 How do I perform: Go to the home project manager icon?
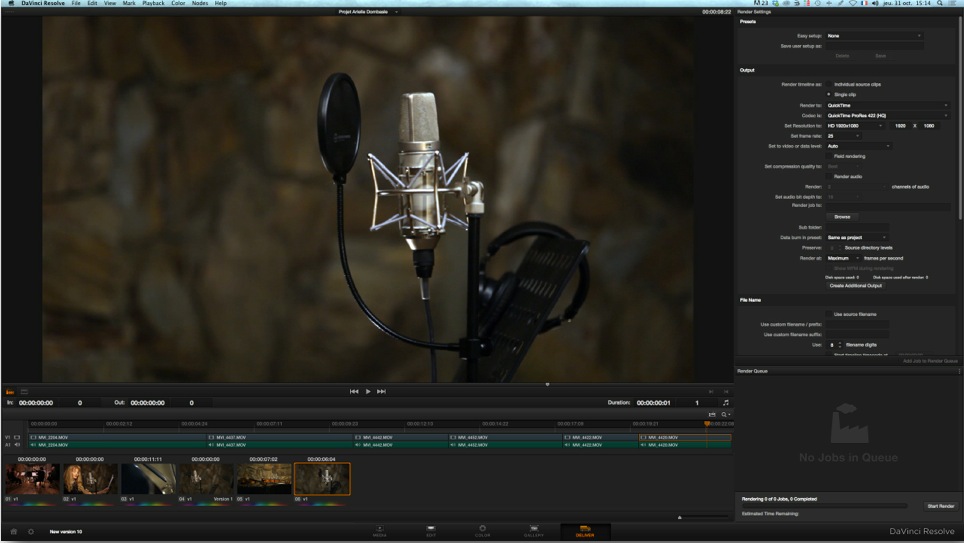click(x=14, y=531)
